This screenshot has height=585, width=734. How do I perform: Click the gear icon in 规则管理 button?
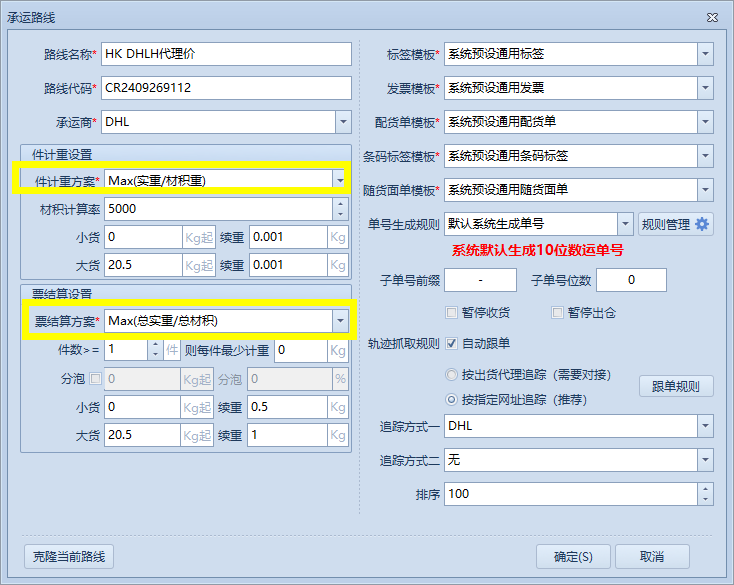702,224
